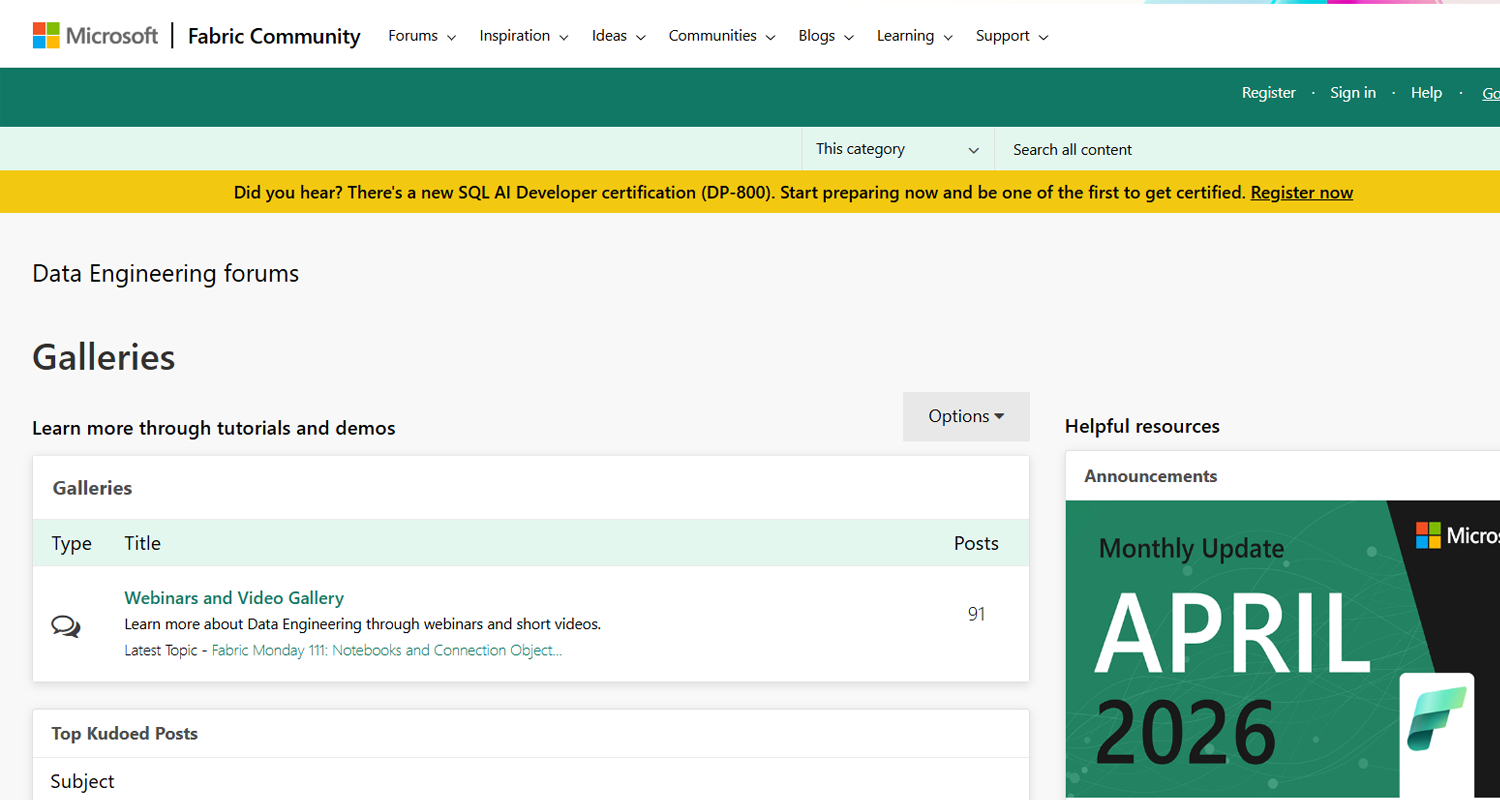Viewport: 1500px width, 800px height.
Task: Open the Learning menu
Action: point(915,36)
